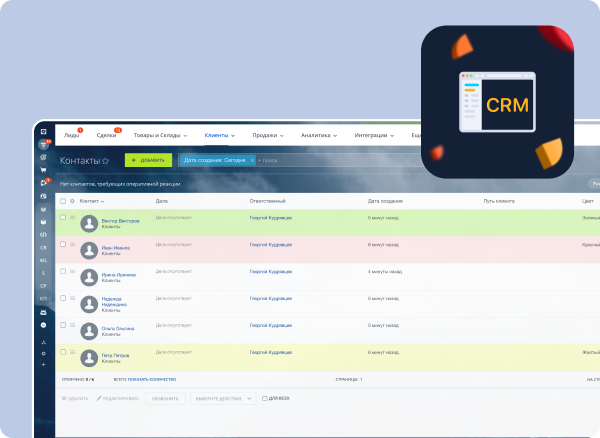Check the checkbox for Ольга row
600x438 pixels.
coord(63,325)
